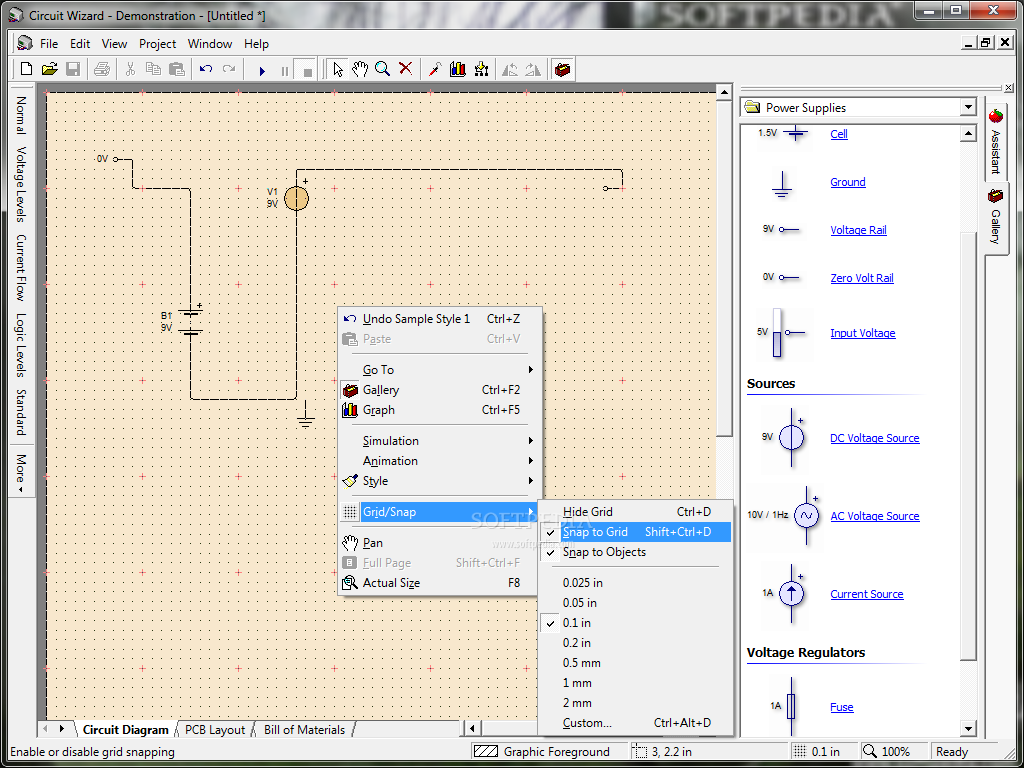This screenshot has height=768, width=1024.
Task: Select 0.2 in grid size
Action: pyautogui.click(x=635, y=643)
